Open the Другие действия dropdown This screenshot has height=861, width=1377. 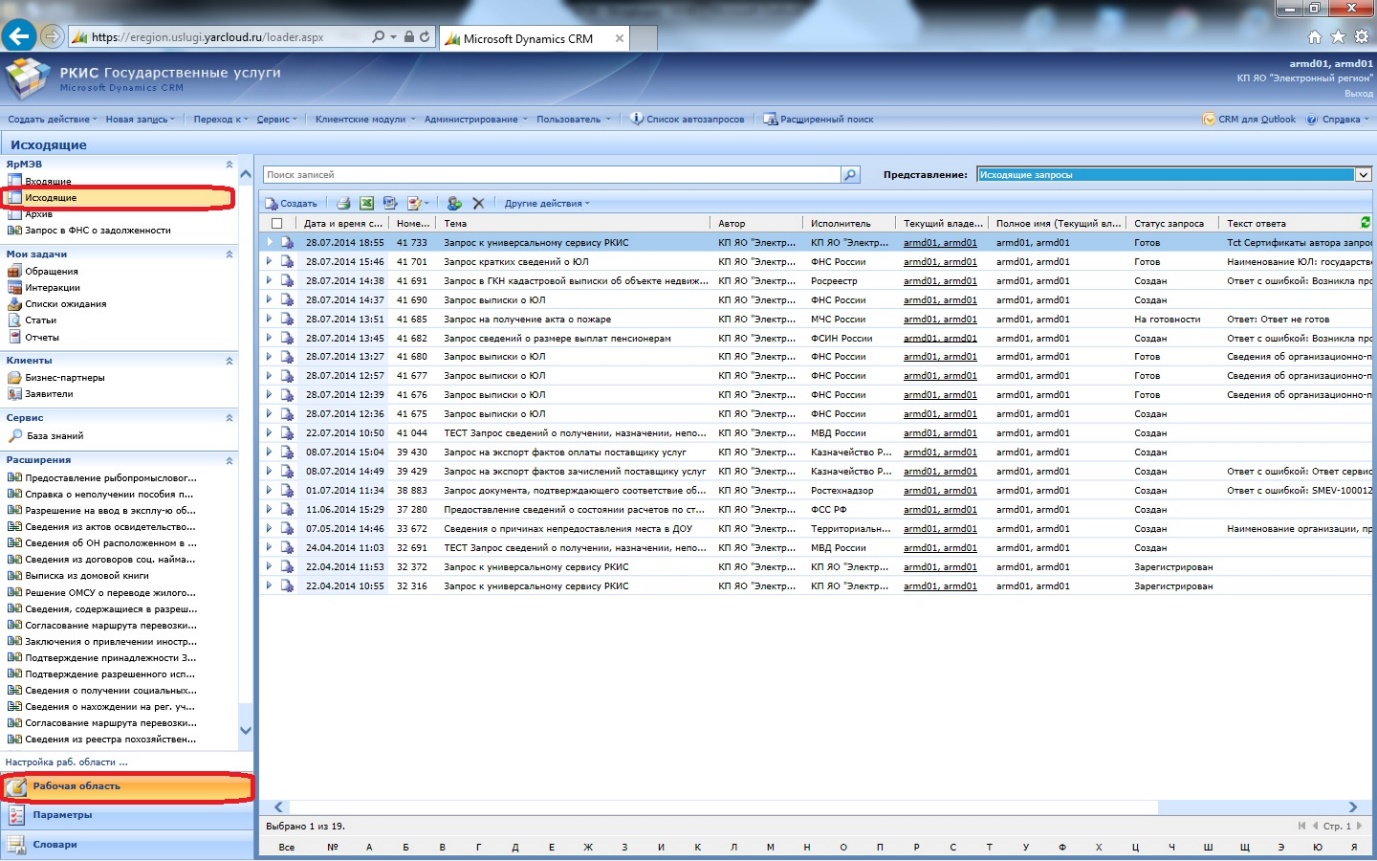547,203
